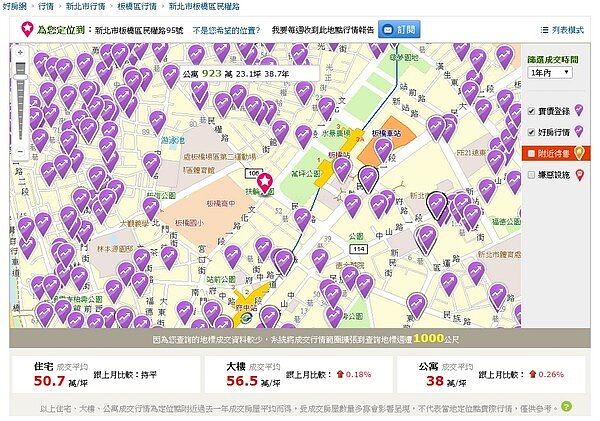Click the 0.18% increase value
This screenshot has height=421, width=600.
pos(358,374)
